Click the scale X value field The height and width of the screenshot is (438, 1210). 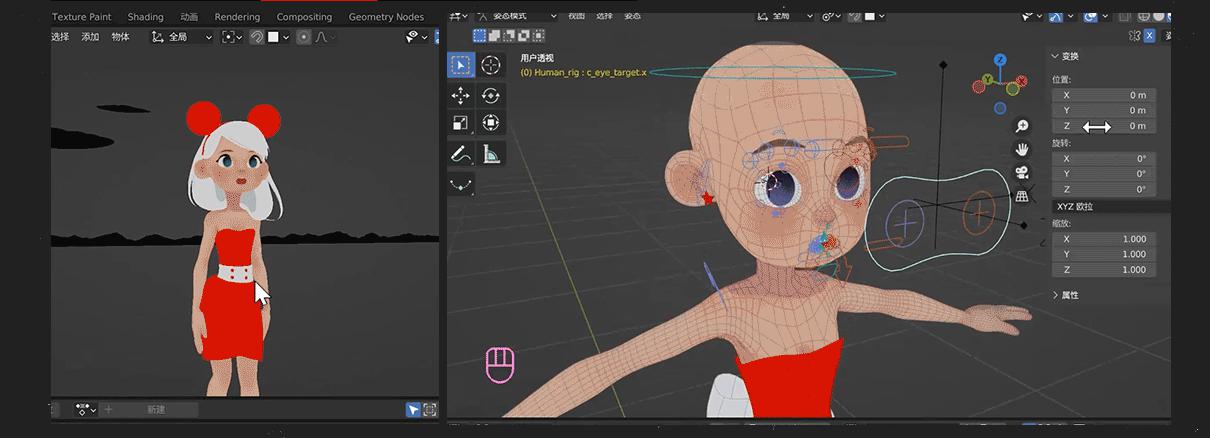1104,239
